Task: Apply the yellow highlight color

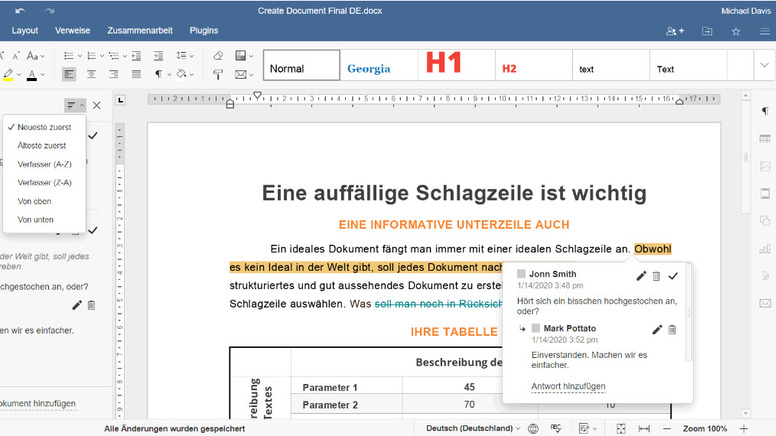Action: point(8,75)
